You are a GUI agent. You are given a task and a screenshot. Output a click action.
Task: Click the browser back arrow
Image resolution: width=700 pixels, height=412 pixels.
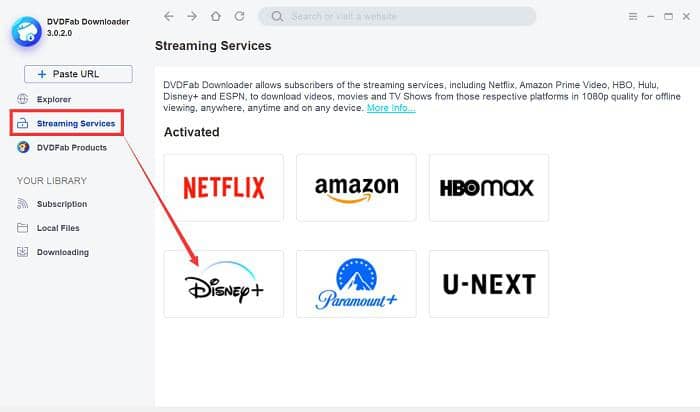pyautogui.click(x=169, y=17)
